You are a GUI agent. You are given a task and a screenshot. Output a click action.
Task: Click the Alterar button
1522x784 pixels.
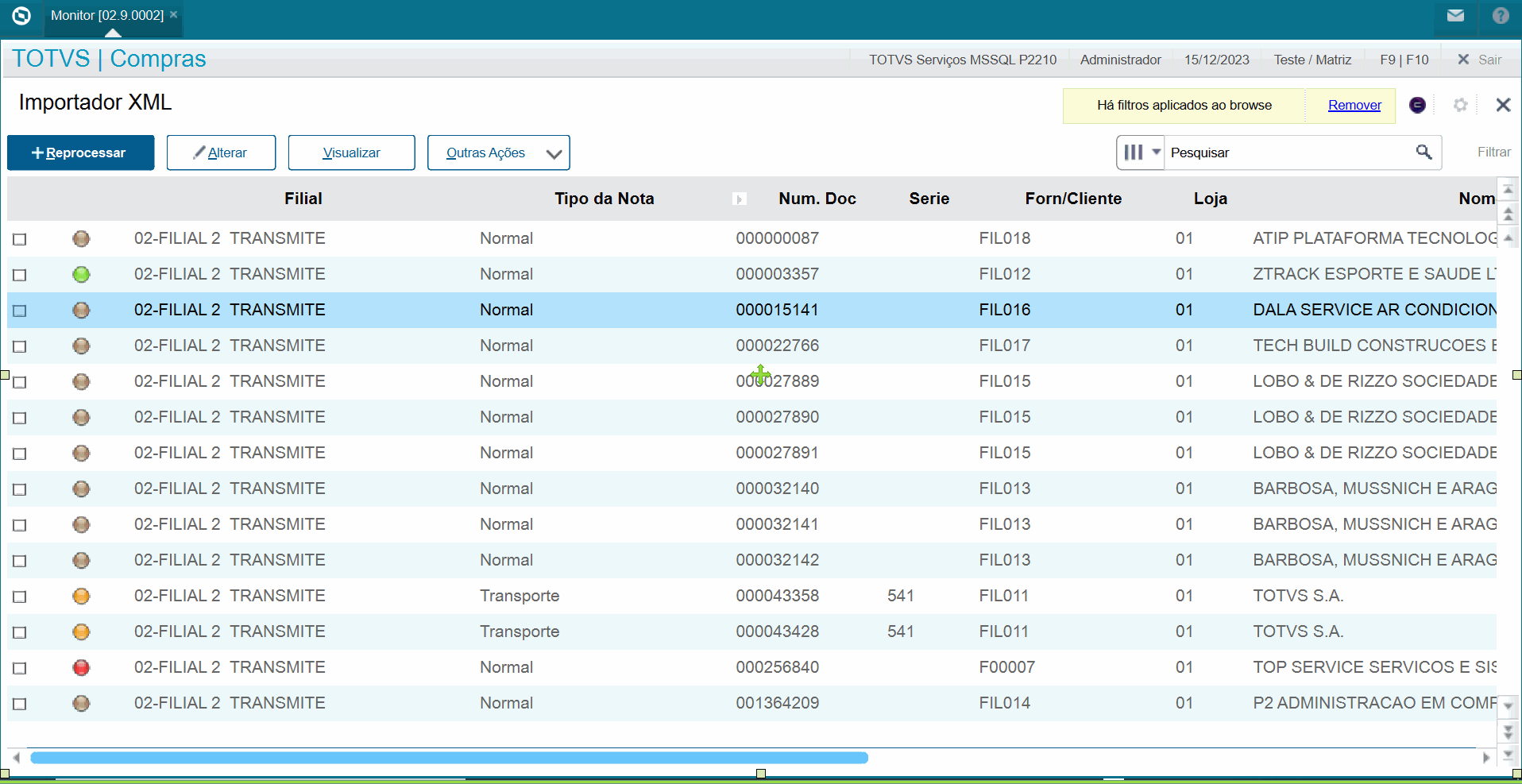pos(221,153)
